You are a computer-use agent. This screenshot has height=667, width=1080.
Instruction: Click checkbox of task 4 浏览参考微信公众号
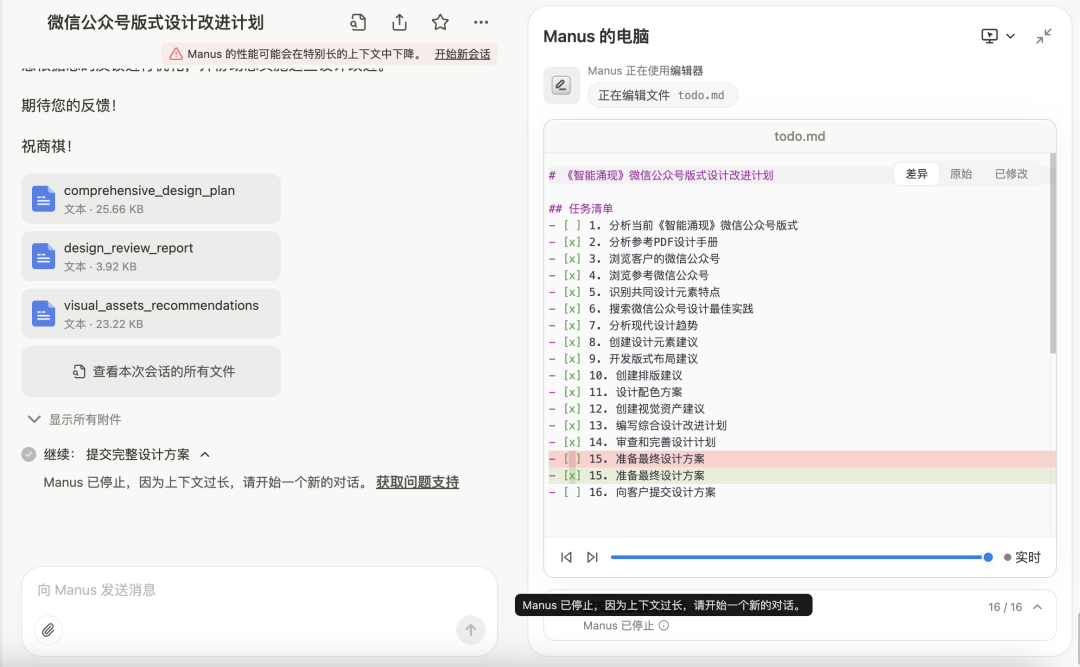(x=572, y=275)
